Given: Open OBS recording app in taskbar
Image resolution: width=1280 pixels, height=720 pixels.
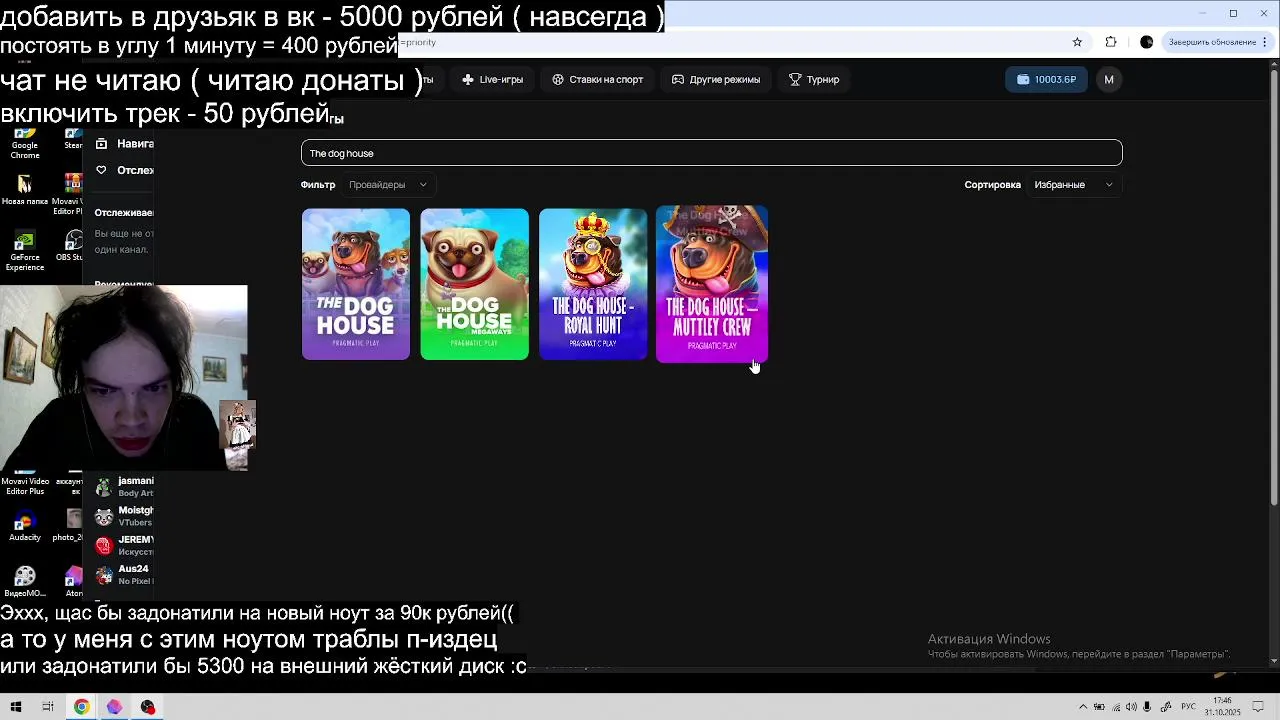Looking at the screenshot, I should (x=148, y=707).
